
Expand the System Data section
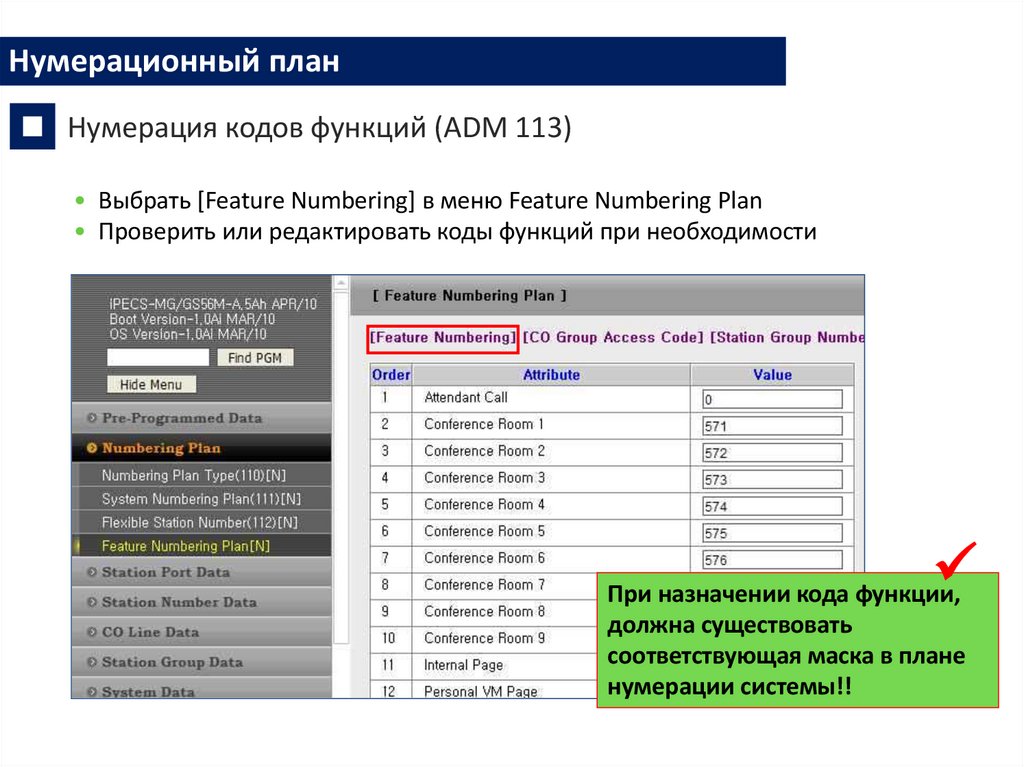click(x=202, y=689)
